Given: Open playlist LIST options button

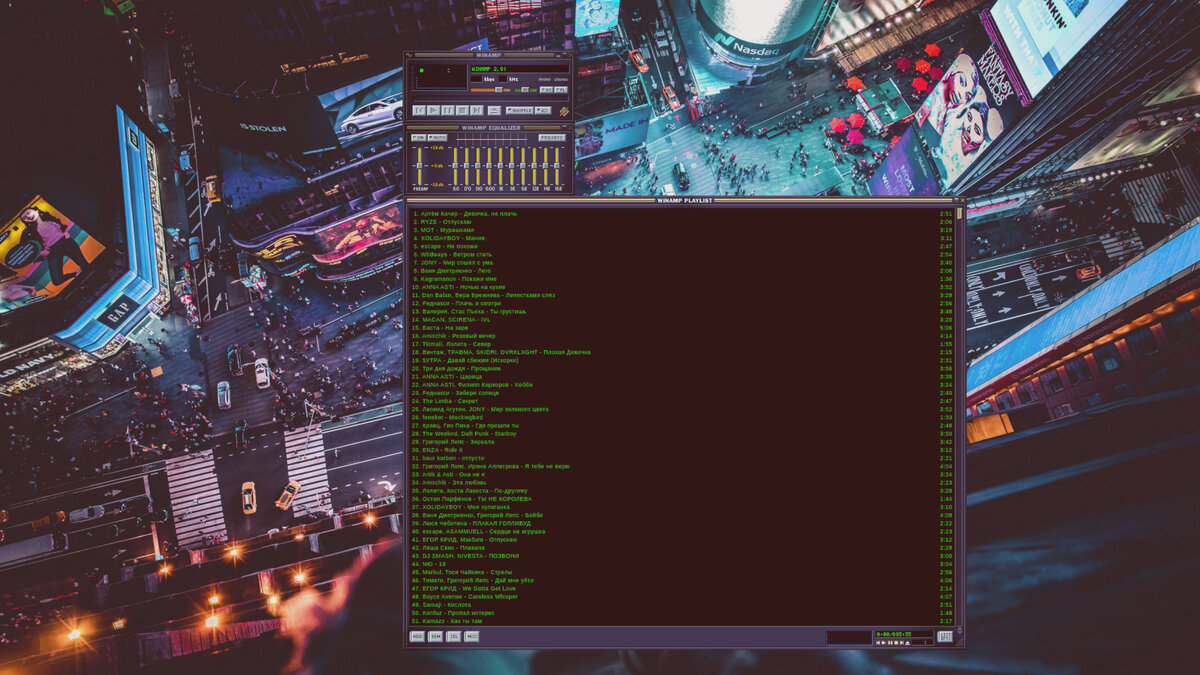Looking at the screenshot, I should click(x=945, y=636).
